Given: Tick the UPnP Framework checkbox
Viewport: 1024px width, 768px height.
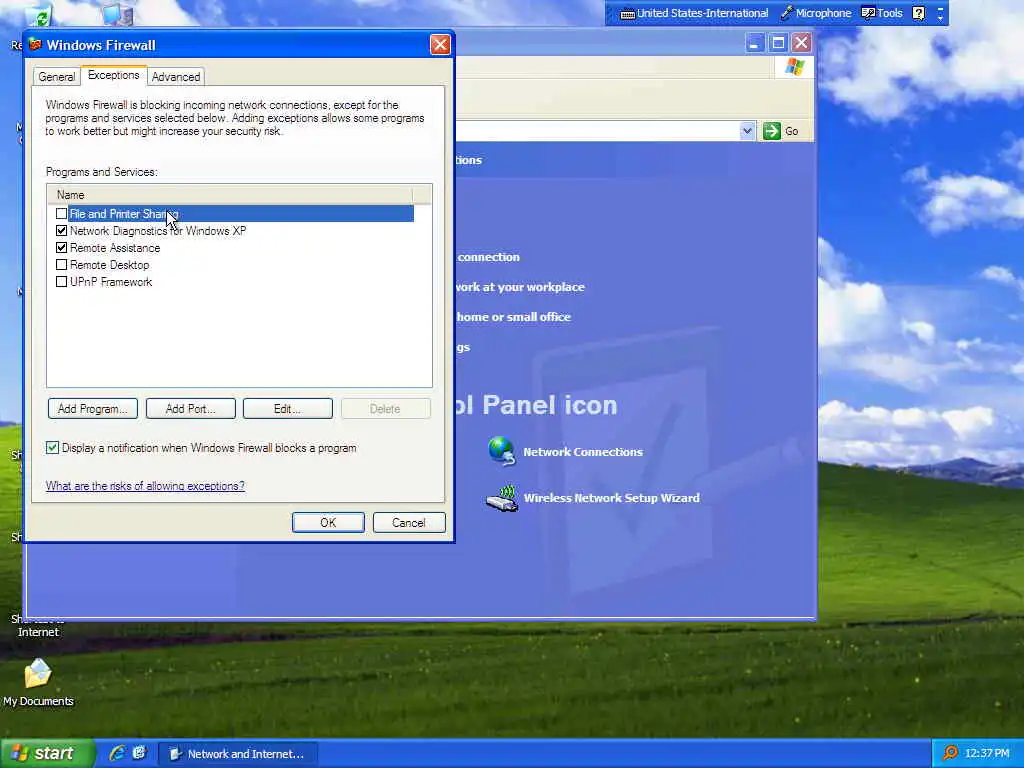Looking at the screenshot, I should pyautogui.click(x=61, y=281).
